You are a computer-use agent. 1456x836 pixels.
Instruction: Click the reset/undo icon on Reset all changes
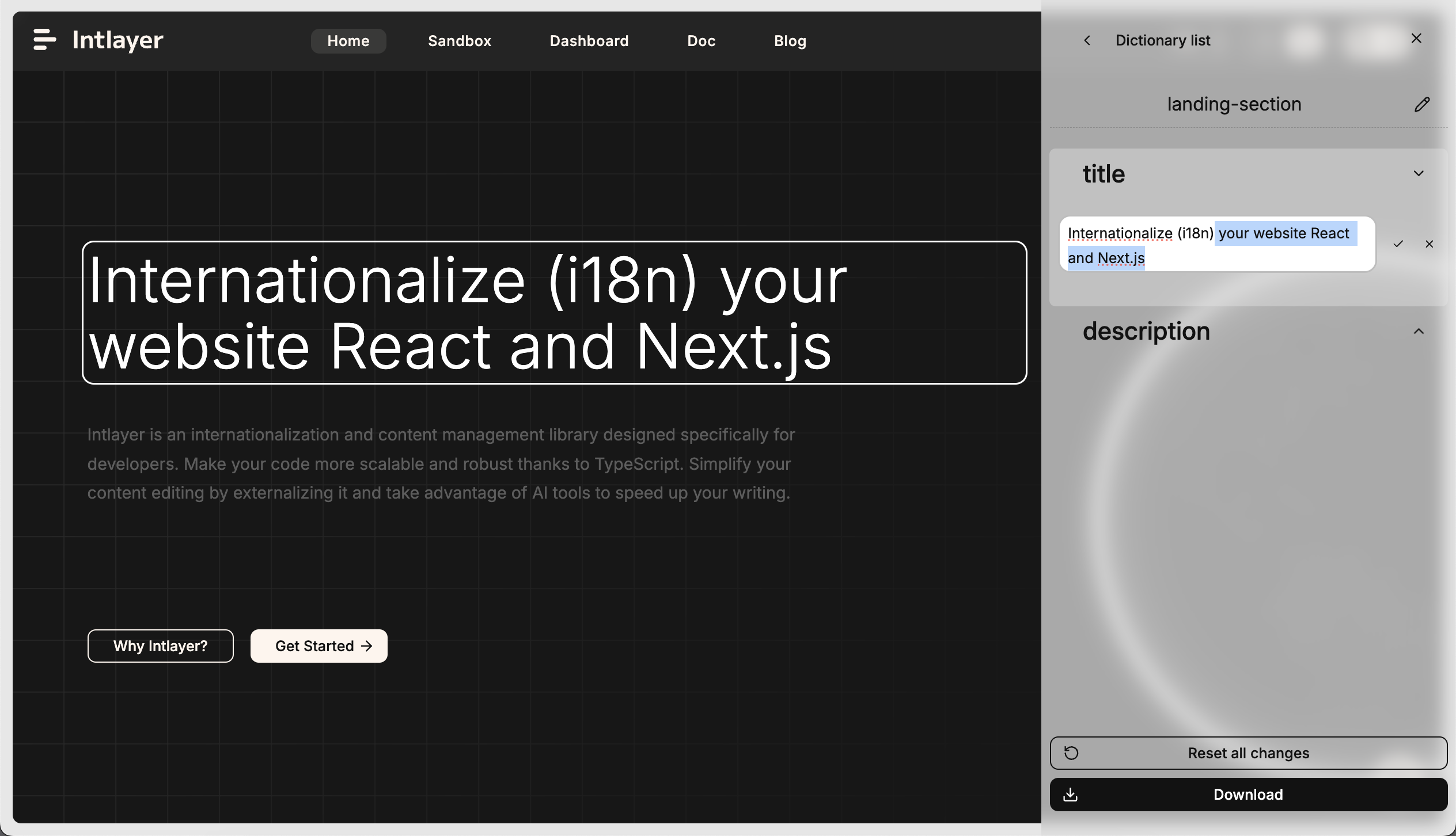[1071, 753]
